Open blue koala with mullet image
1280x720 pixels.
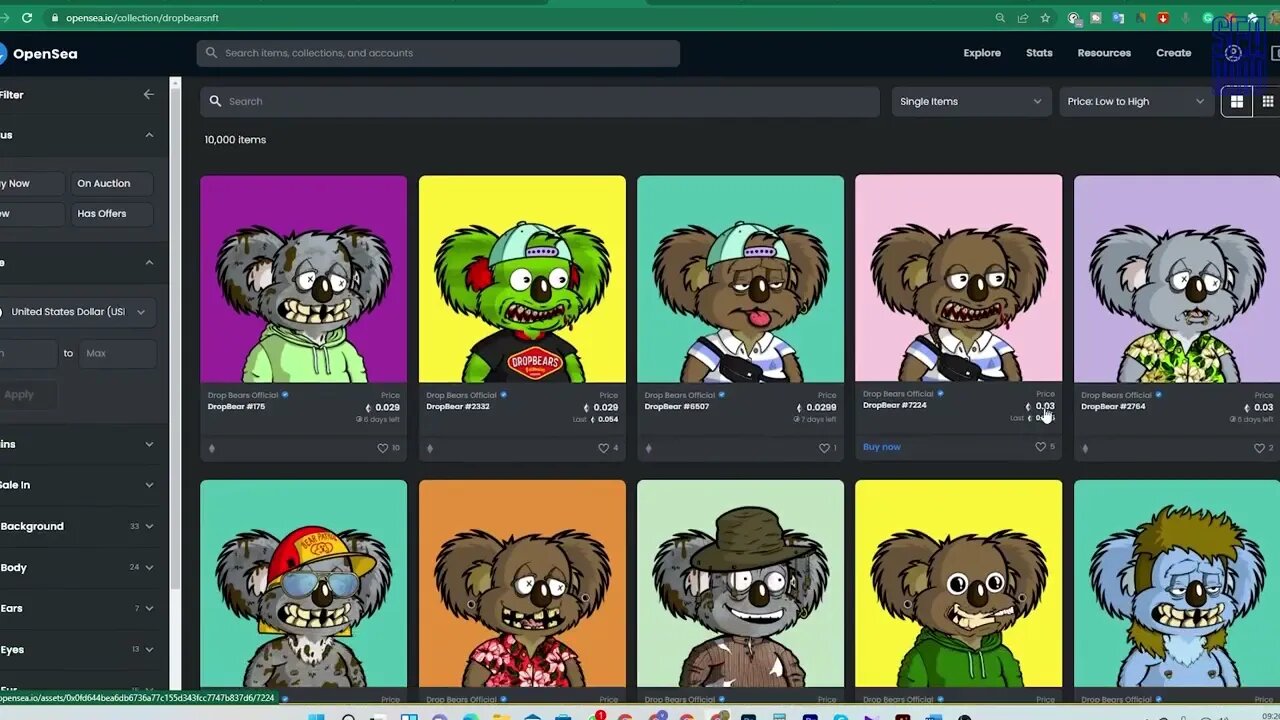coord(1177,583)
